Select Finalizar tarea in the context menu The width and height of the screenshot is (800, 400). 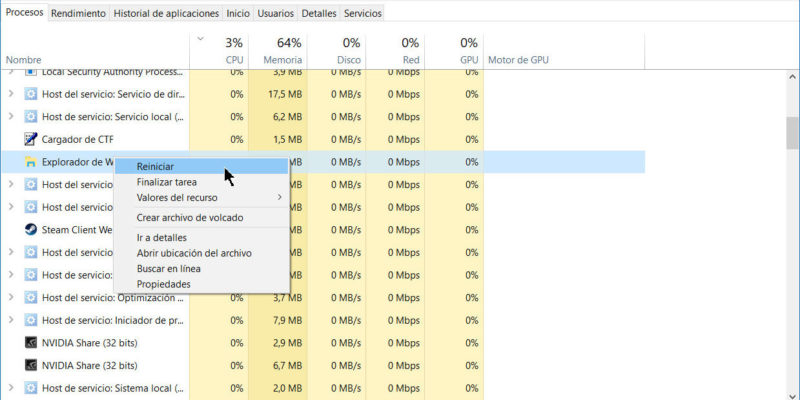click(166, 182)
